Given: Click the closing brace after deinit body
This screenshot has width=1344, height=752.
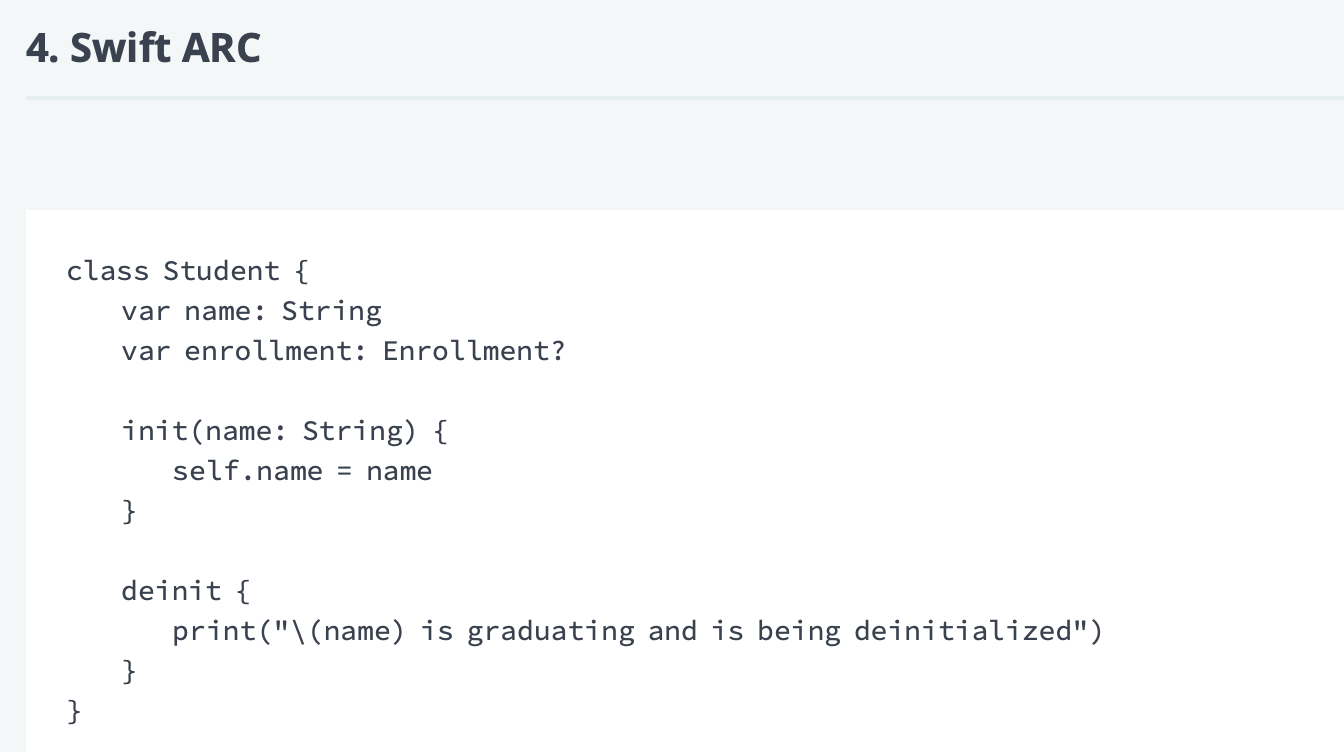Looking at the screenshot, I should 128,671.
